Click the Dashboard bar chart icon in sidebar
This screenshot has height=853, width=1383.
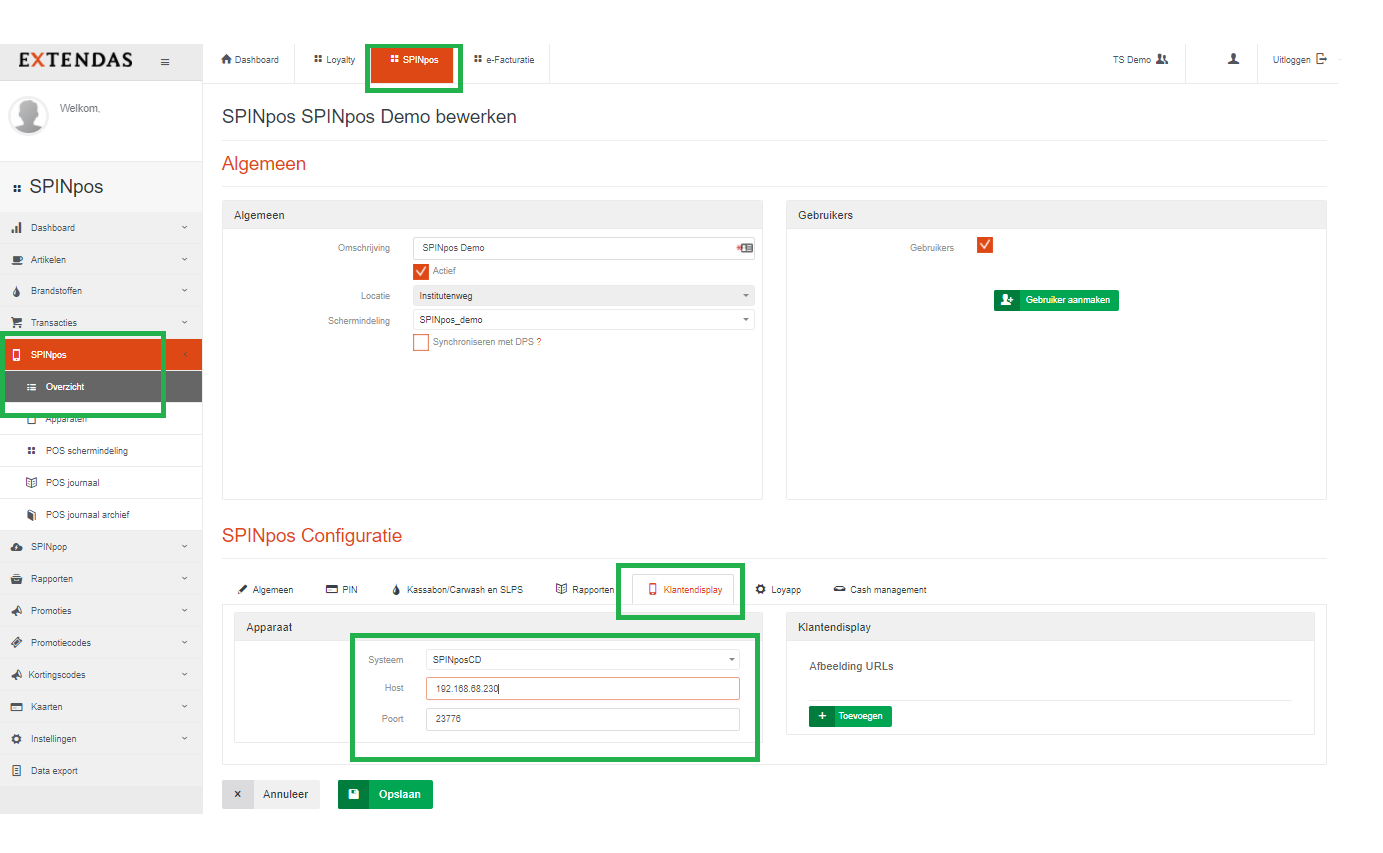16,228
